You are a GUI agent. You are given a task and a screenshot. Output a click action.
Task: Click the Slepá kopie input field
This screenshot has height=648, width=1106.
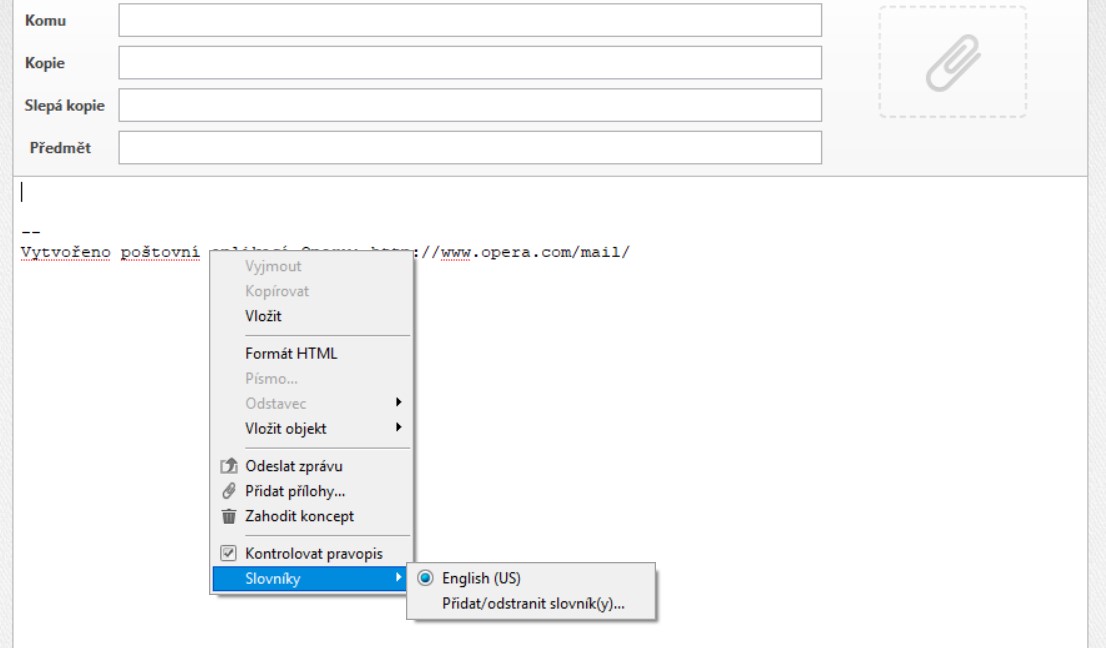[470, 105]
